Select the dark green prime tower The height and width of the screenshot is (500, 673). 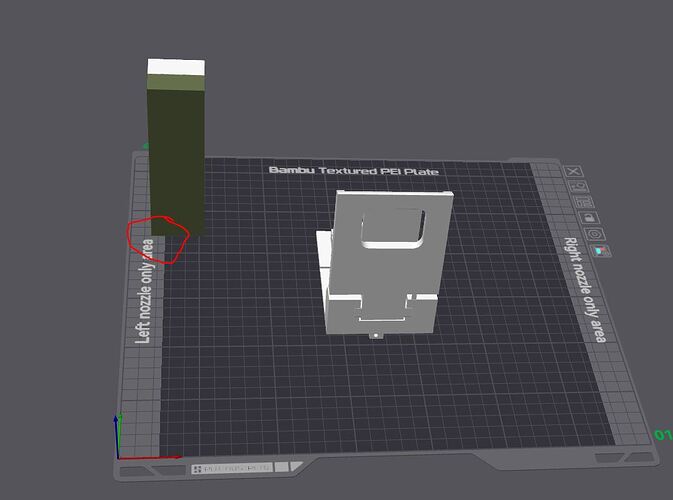coord(176,163)
